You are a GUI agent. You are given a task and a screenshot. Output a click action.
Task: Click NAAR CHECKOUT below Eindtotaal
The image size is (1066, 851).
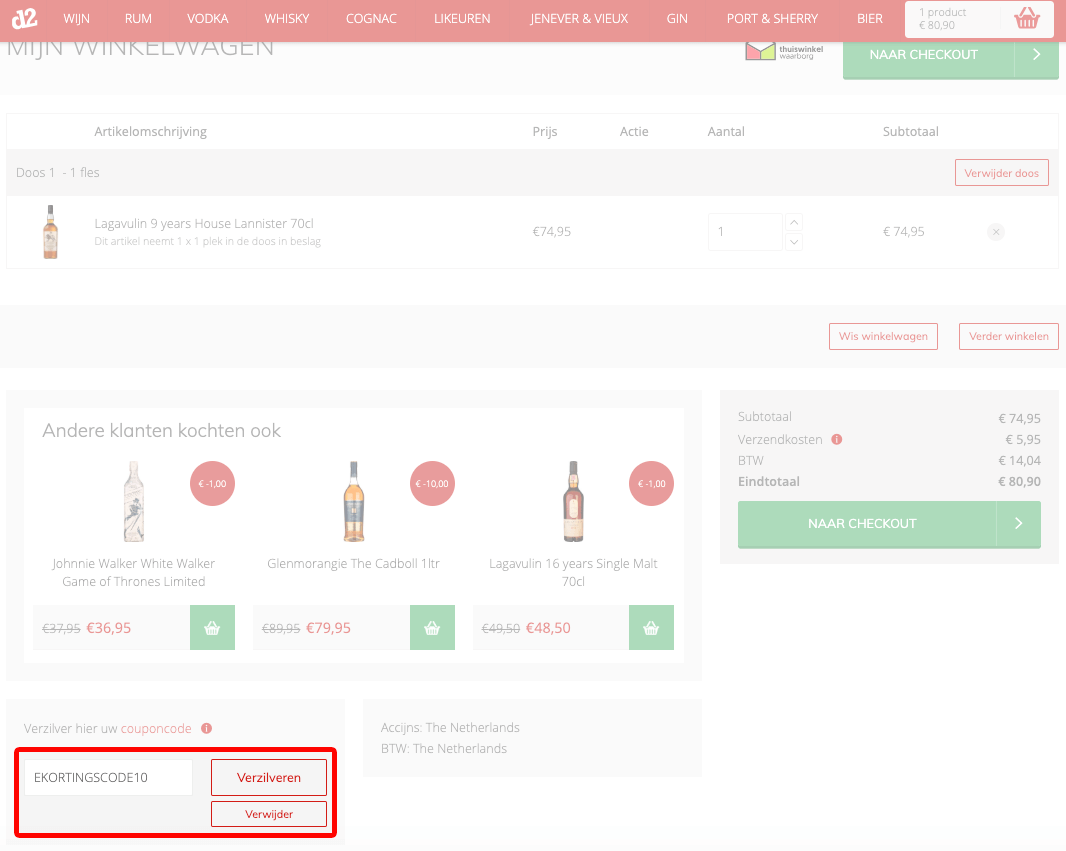889,524
